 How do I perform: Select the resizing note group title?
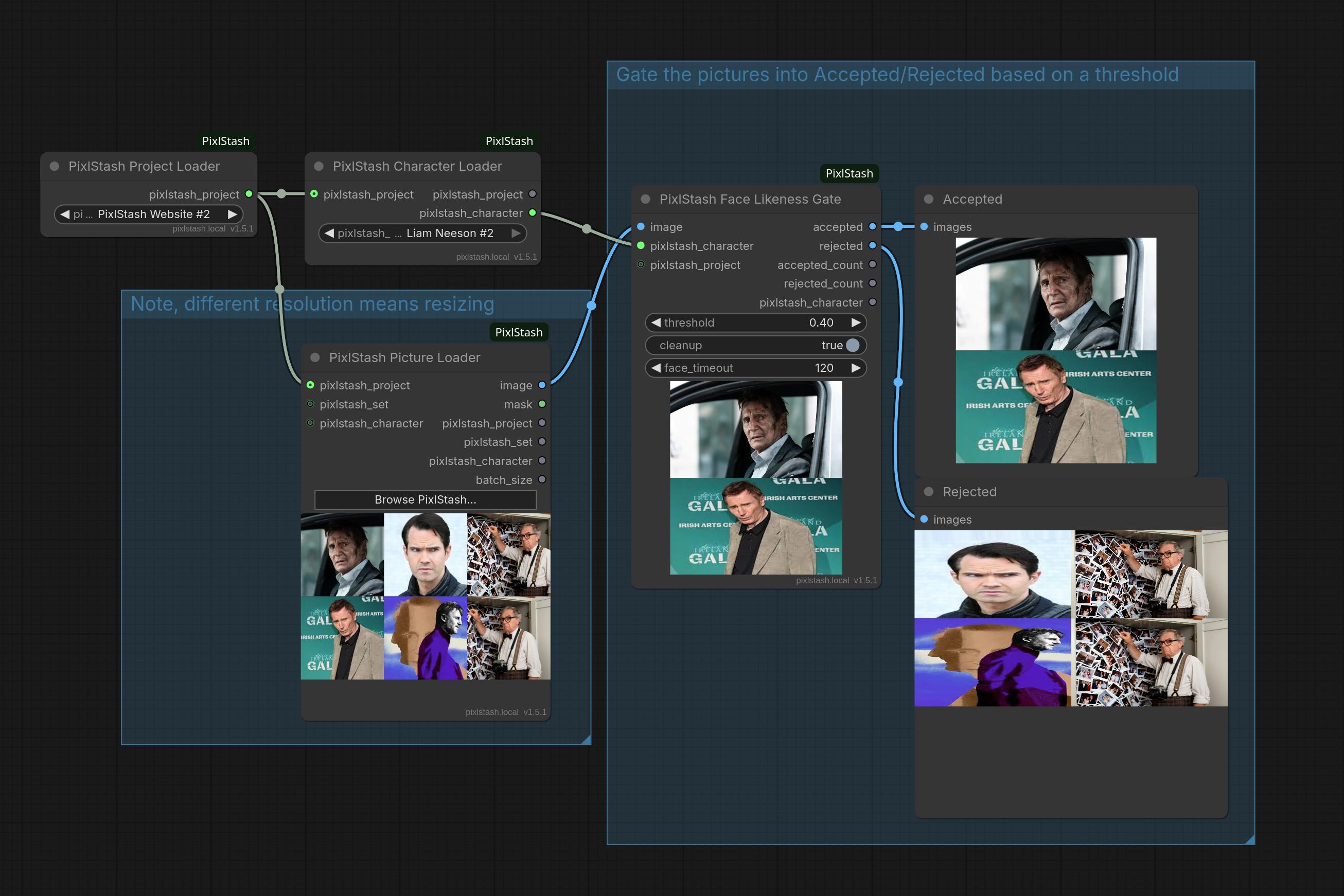coord(356,304)
